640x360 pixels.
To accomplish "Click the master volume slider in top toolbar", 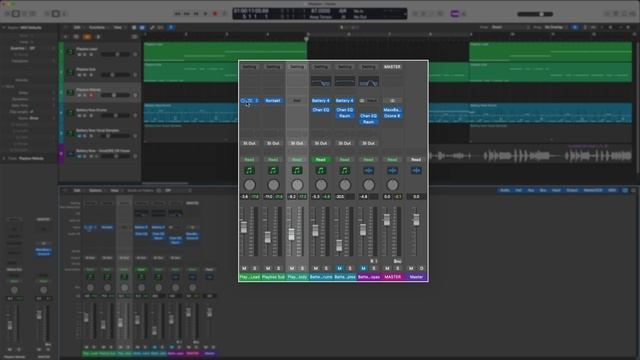I will tap(535, 14).
